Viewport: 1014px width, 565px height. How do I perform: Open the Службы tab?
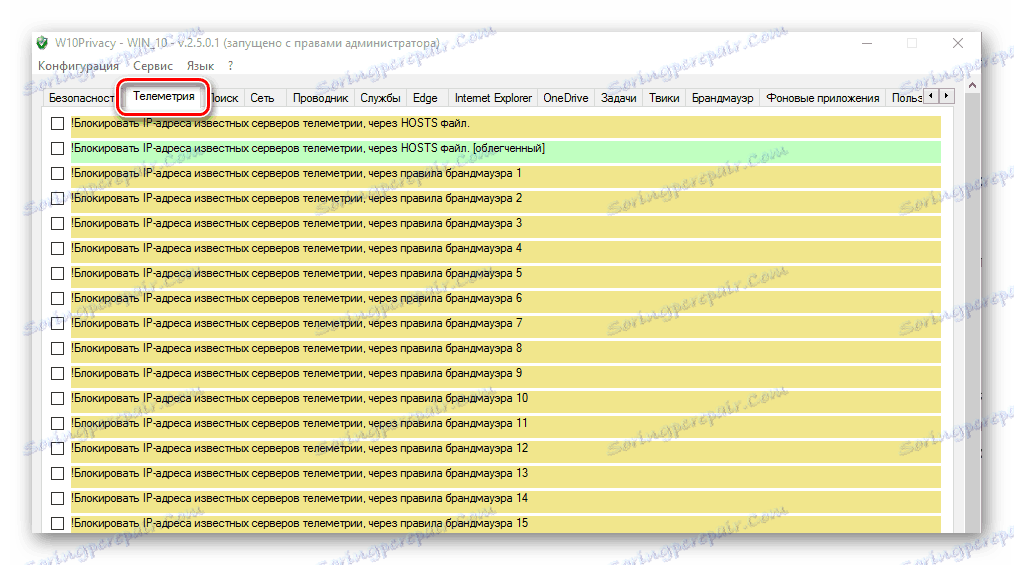point(380,98)
